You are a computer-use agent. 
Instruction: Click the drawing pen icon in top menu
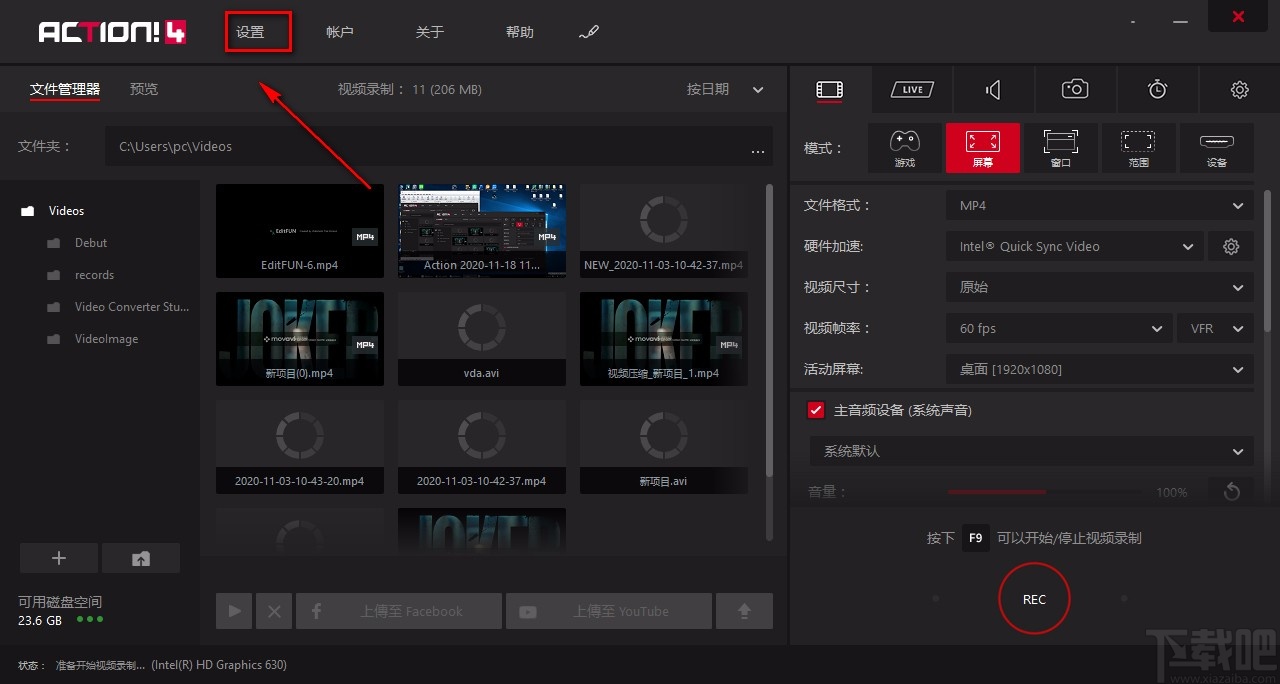[589, 32]
